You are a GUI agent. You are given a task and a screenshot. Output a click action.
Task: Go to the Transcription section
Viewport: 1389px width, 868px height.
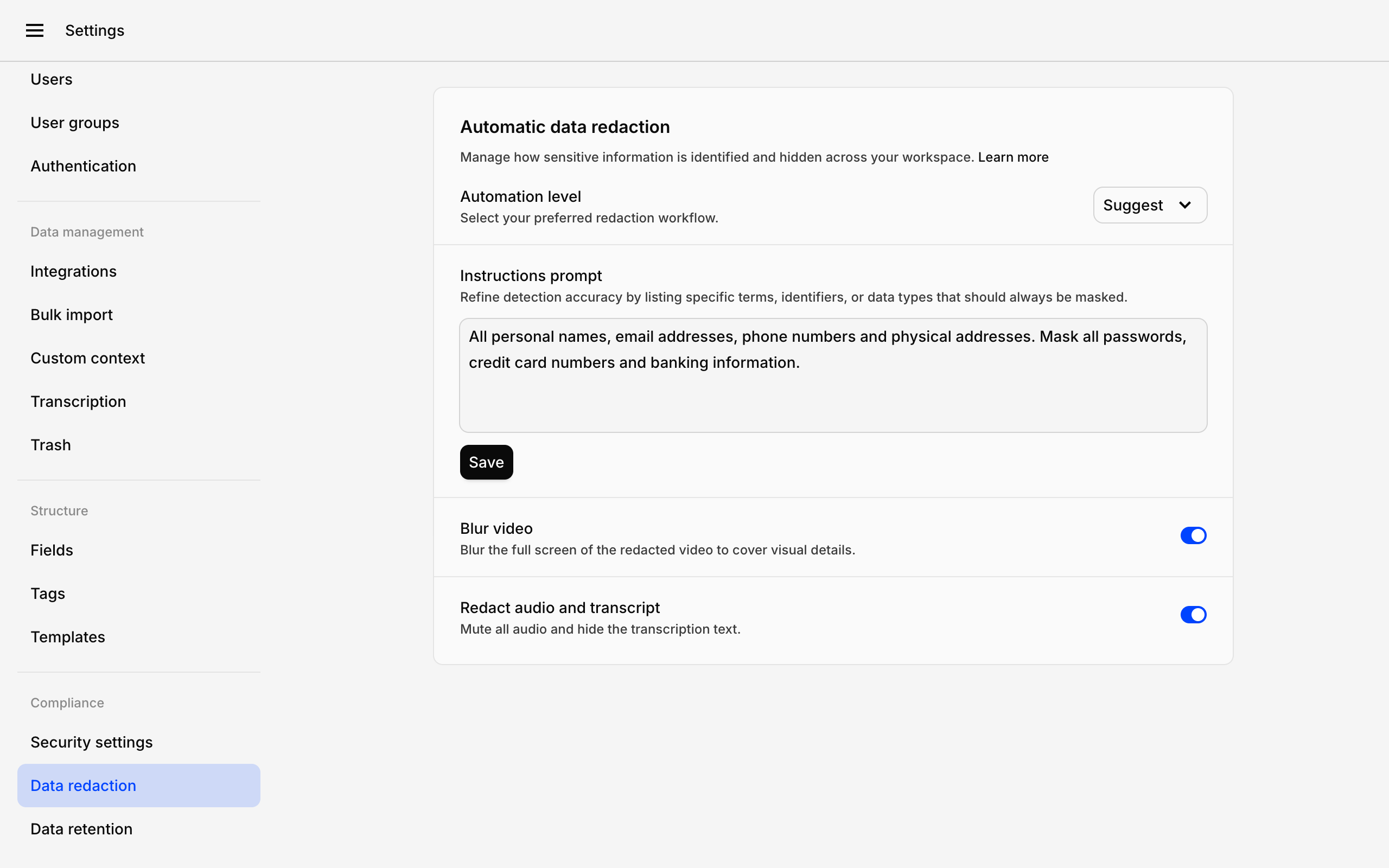(x=78, y=401)
